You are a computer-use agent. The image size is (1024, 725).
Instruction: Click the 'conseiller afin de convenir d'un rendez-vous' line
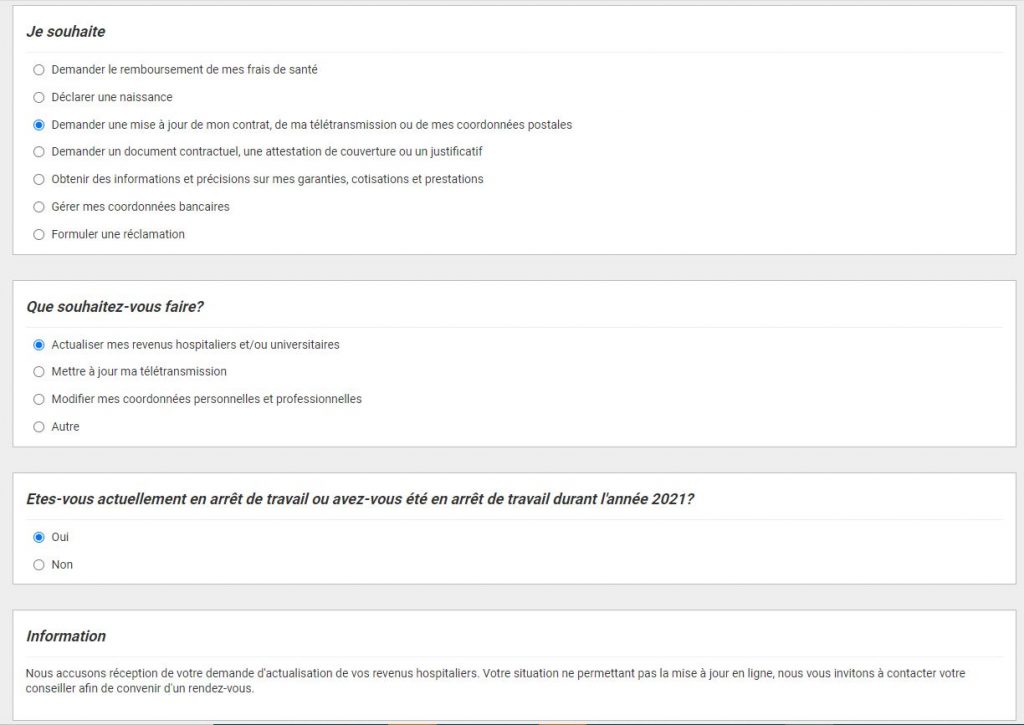tap(140, 689)
